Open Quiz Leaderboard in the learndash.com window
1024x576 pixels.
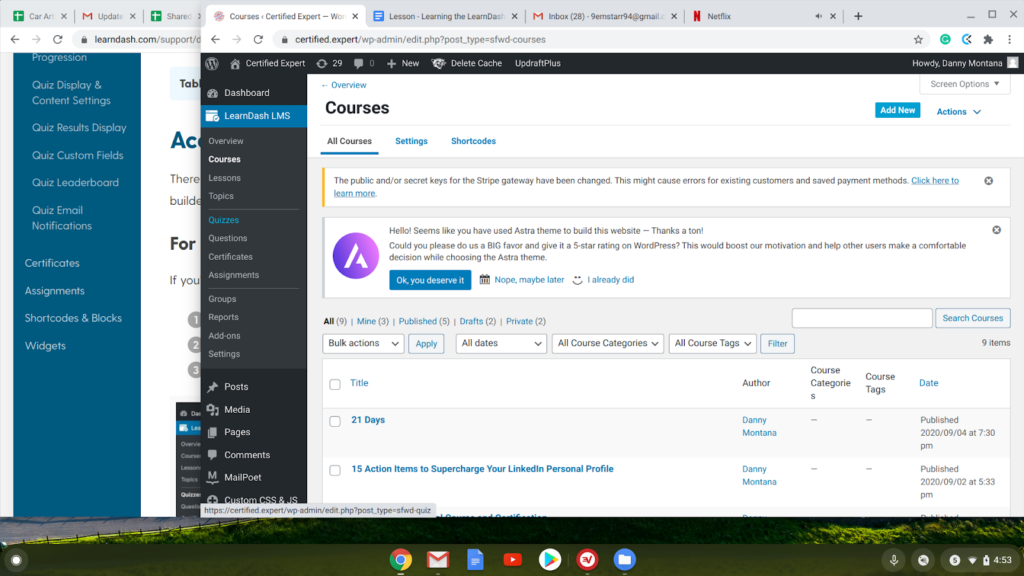click(76, 183)
